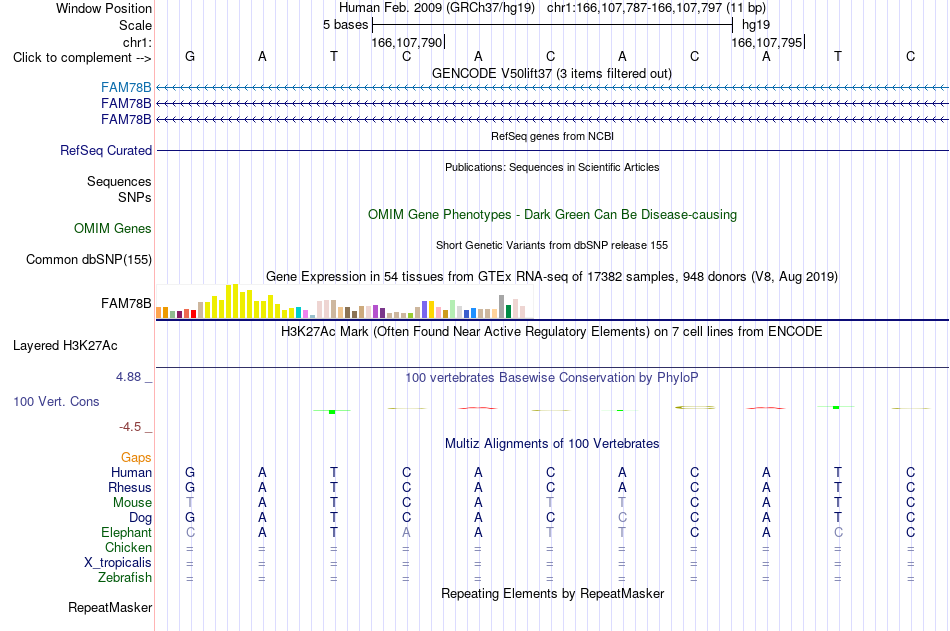Screen dimensions: 950x631
Task: Click the SNPs publications track label
Action: pyautogui.click(x=135, y=198)
